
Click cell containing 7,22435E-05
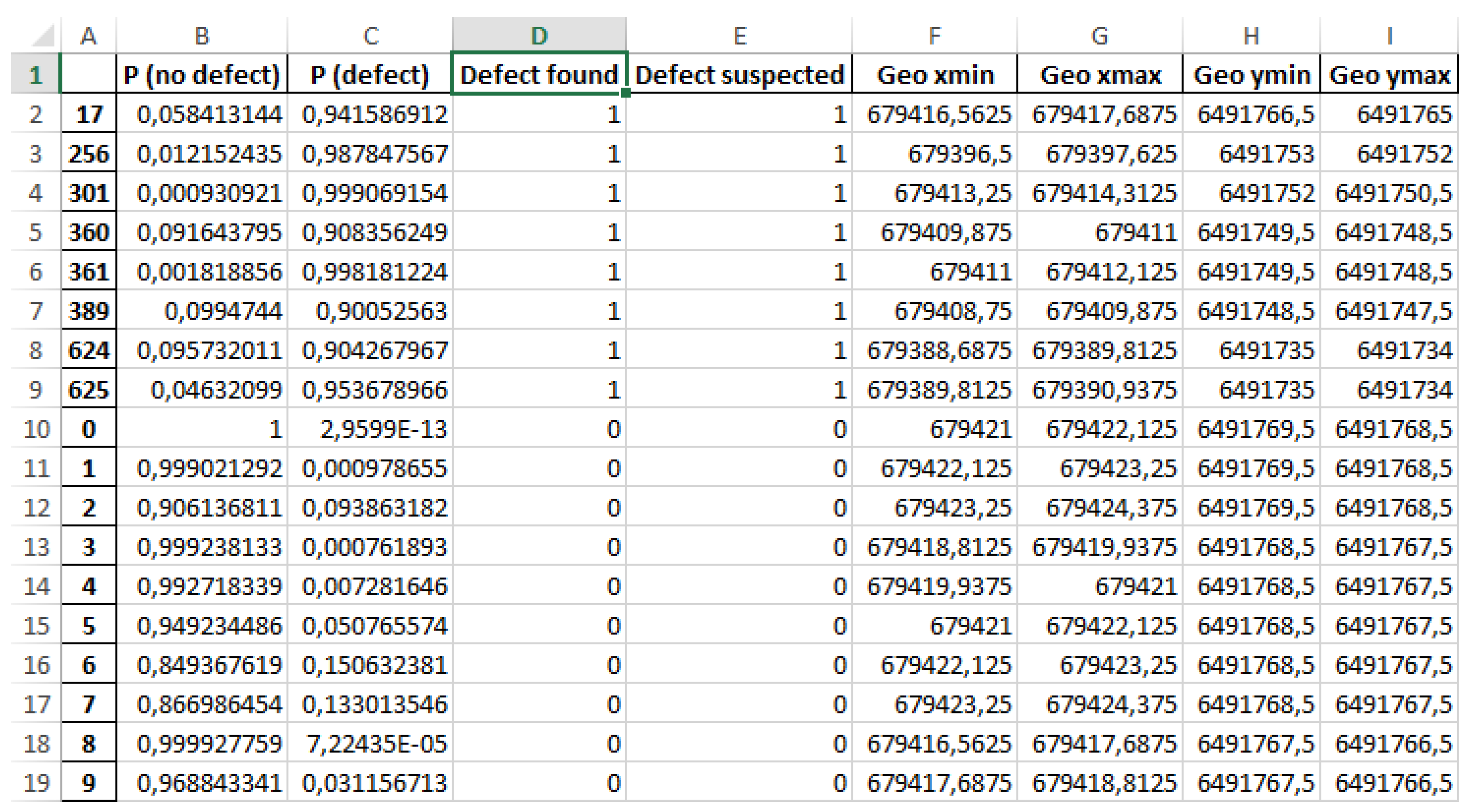(x=370, y=743)
